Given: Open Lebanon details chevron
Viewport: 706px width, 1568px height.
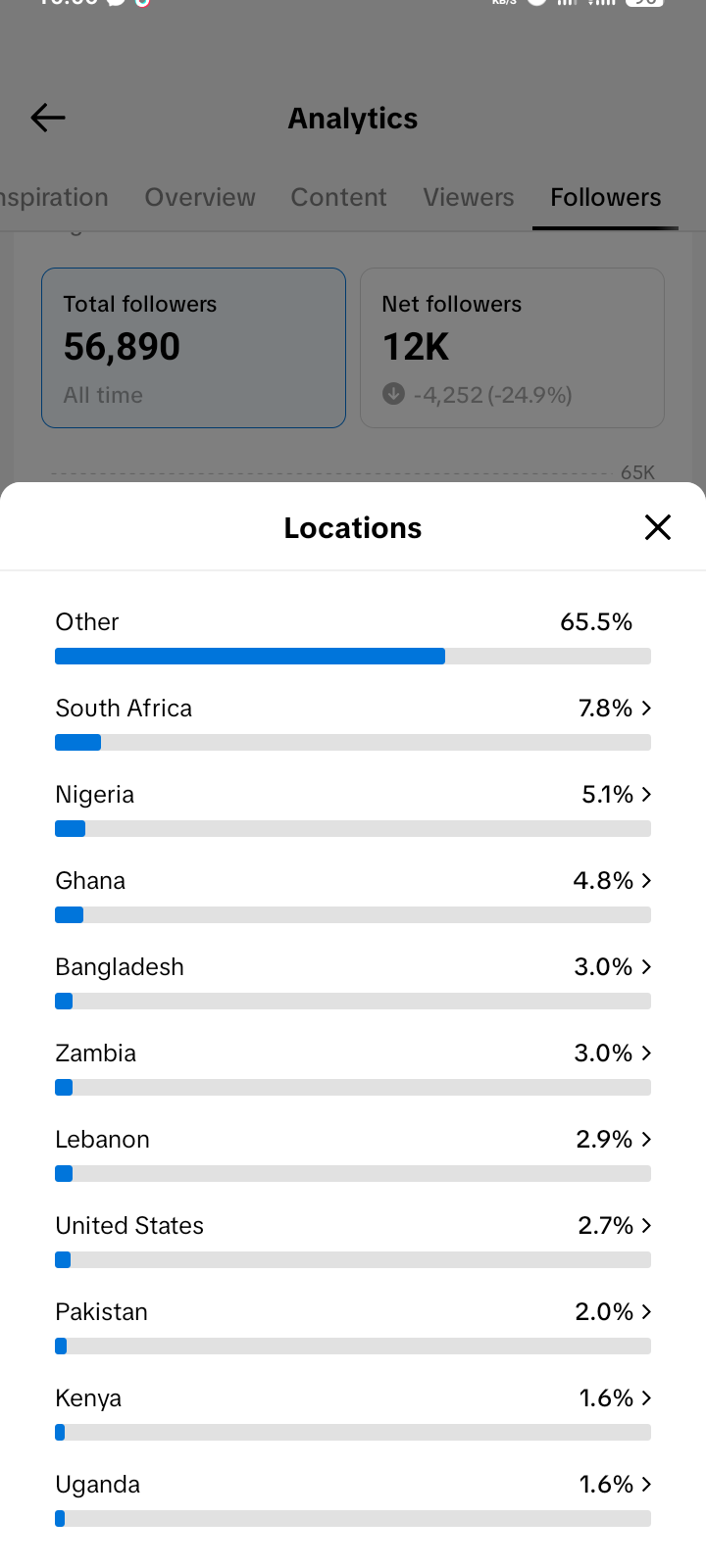Looking at the screenshot, I should click(646, 1139).
